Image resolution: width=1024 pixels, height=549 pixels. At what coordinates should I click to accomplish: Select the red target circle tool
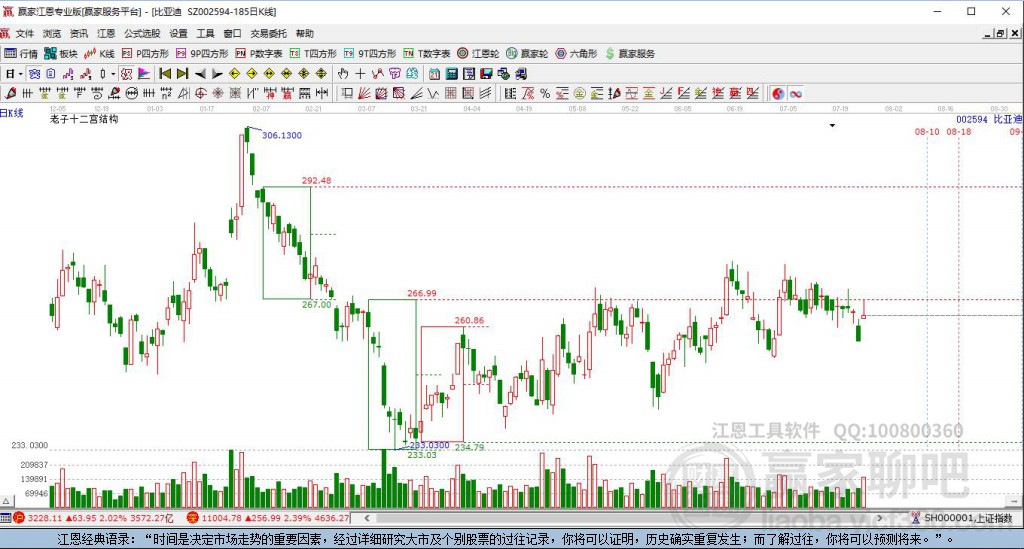[x=200, y=93]
